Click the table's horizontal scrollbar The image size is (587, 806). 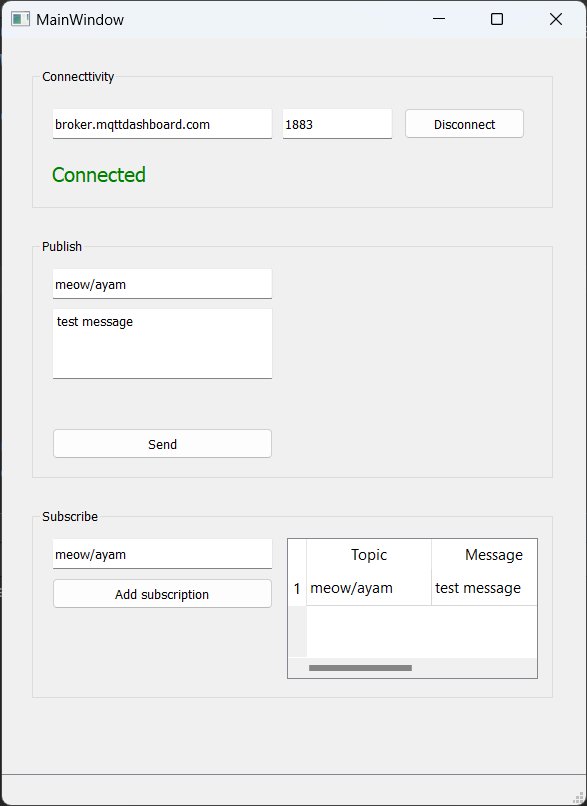[360, 668]
